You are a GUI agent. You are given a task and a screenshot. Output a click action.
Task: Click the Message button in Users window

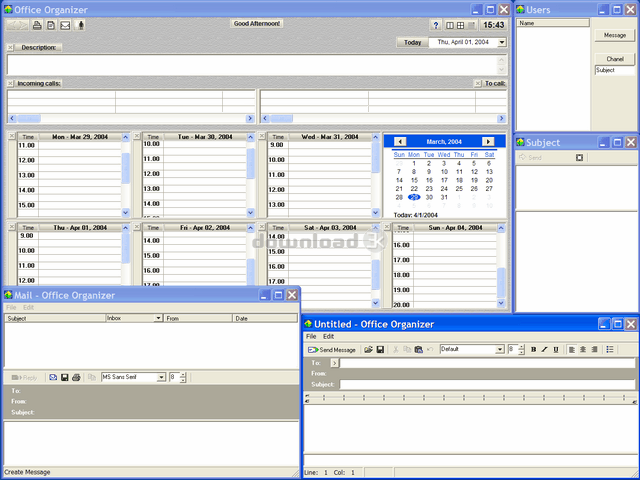tap(615, 36)
